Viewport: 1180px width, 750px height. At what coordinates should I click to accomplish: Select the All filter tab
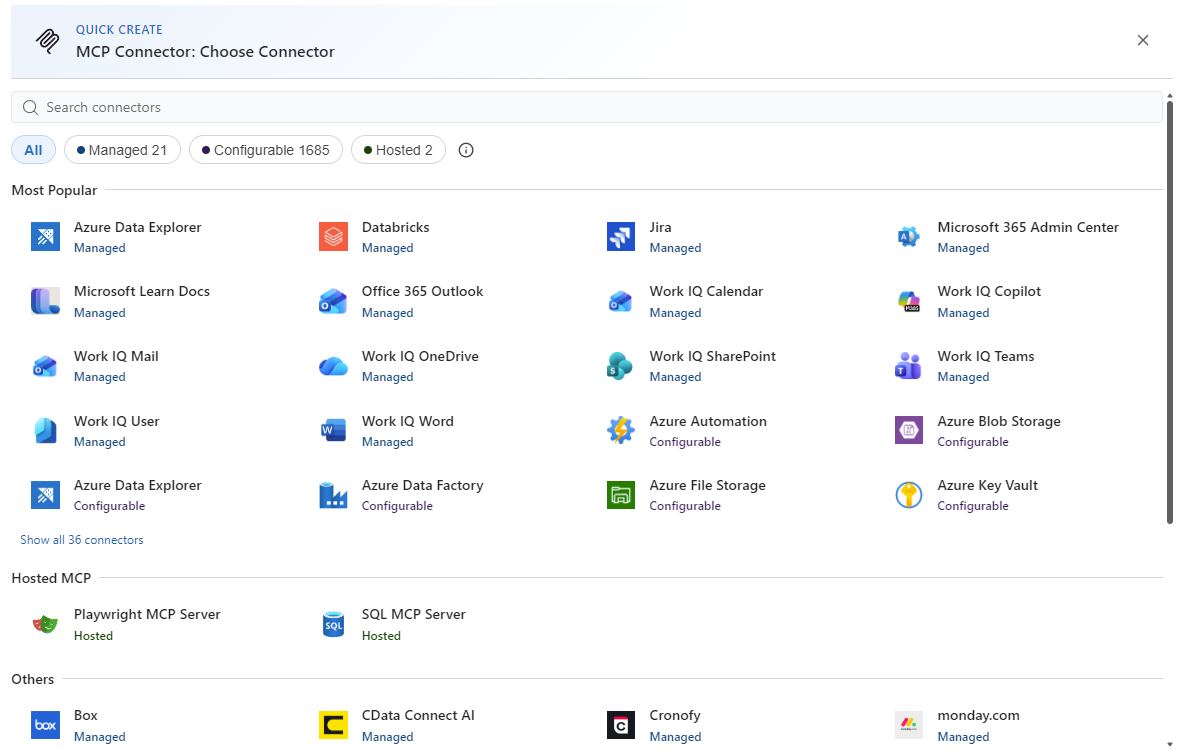tap(33, 150)
